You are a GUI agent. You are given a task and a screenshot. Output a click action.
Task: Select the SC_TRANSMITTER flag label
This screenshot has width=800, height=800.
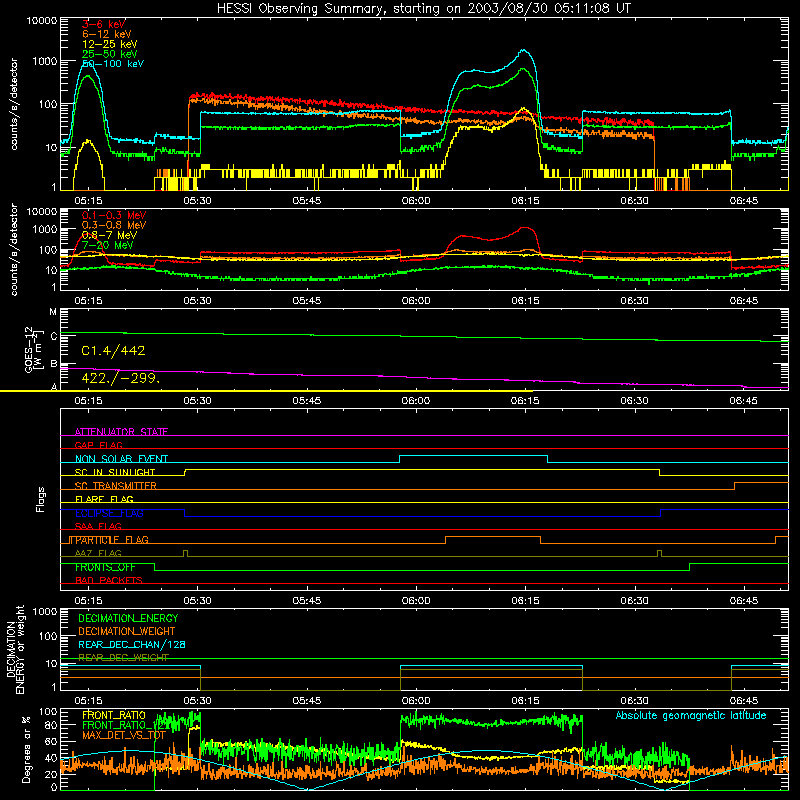pyautogui.click(x=116, y=486)
